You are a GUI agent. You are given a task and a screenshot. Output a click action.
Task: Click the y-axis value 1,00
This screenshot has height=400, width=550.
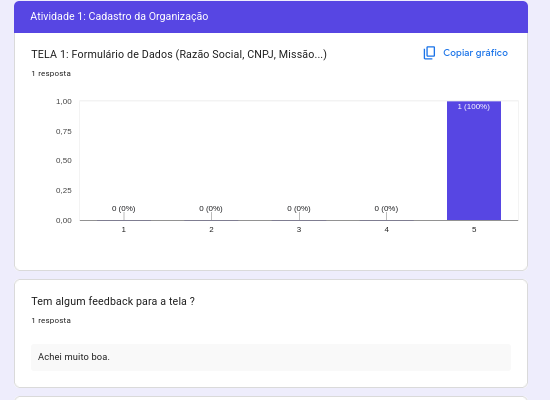tap(63, 101)
